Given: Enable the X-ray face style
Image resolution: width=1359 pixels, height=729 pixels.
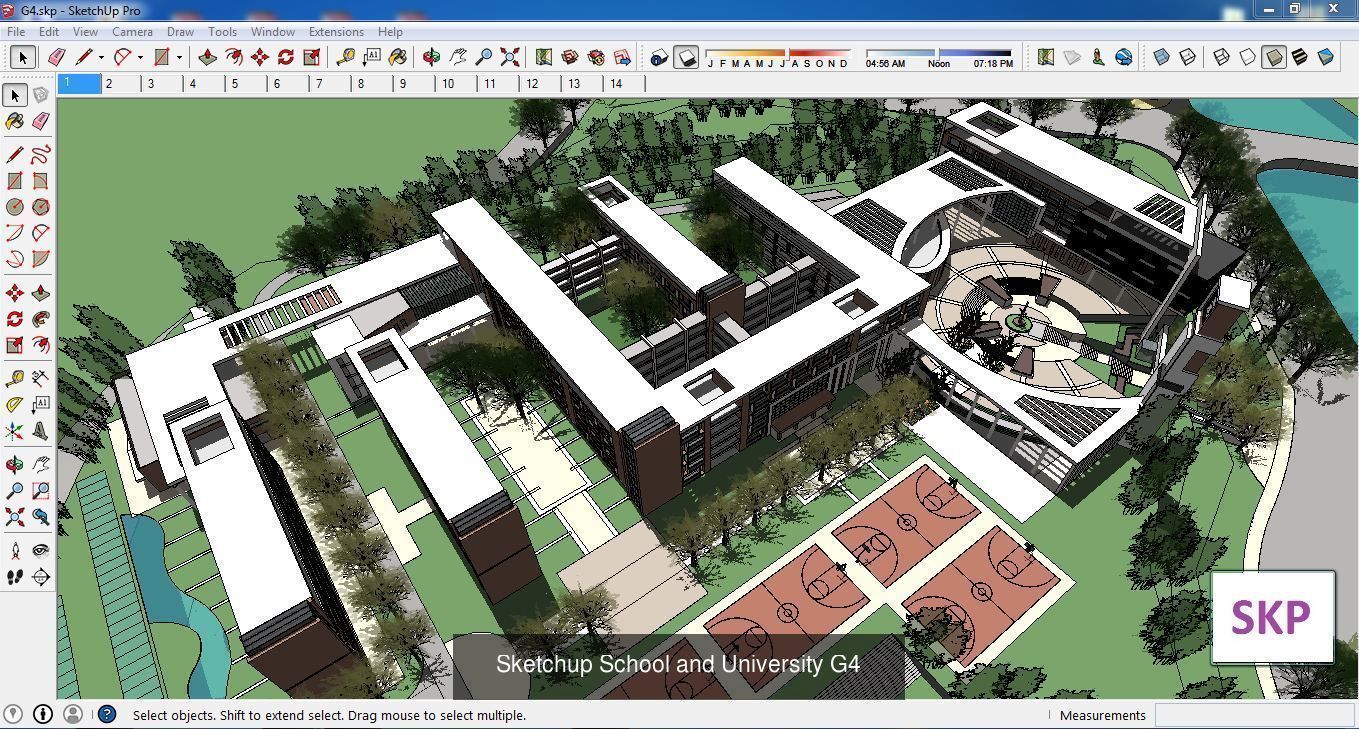Looking at the screenshot, I should click(1161, 57).
